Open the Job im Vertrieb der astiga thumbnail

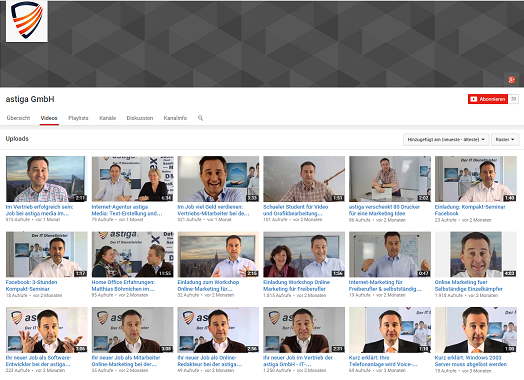[304, 330]
